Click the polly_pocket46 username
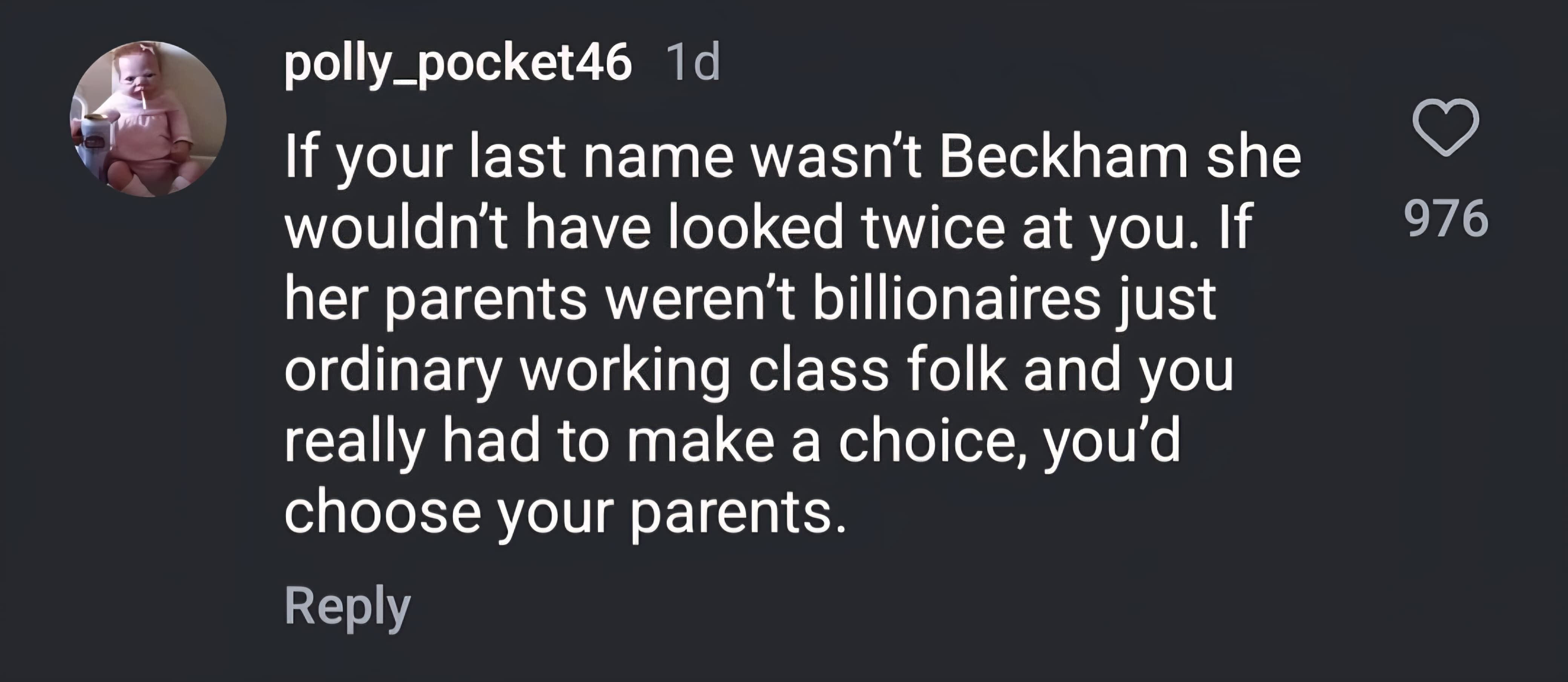1568x682 pixels. coord(458,63)
